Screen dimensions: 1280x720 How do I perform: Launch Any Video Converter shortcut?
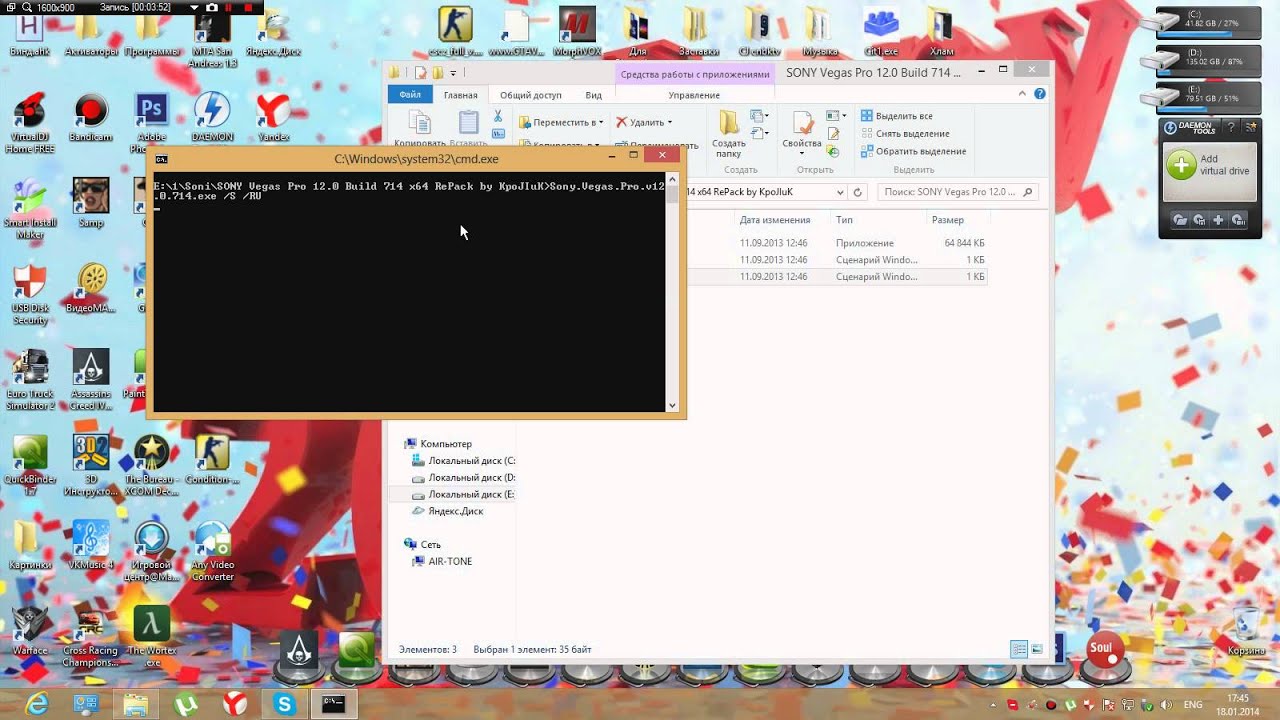[212, 552]
